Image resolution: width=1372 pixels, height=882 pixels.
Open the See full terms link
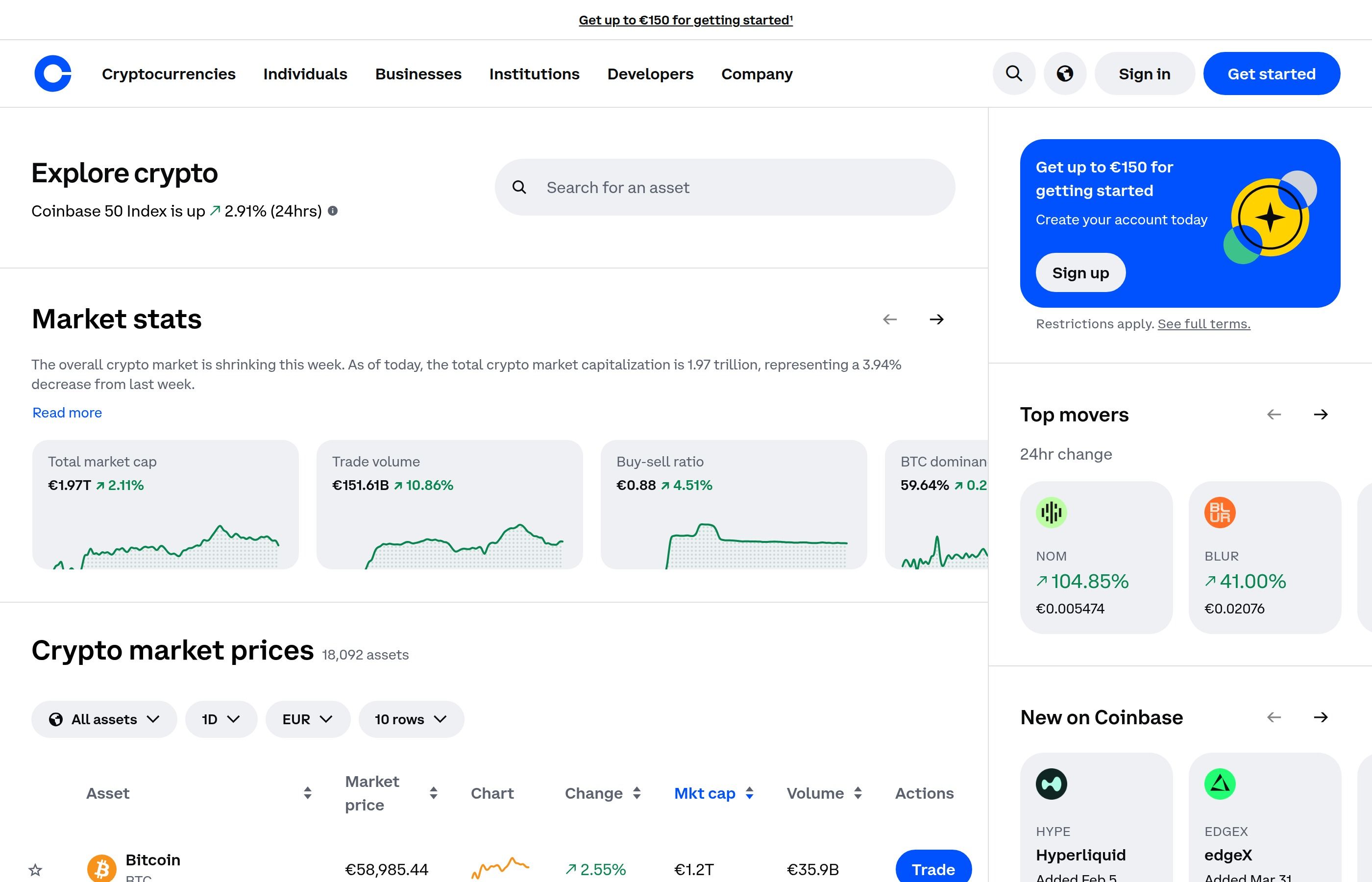coord(1203,323)
